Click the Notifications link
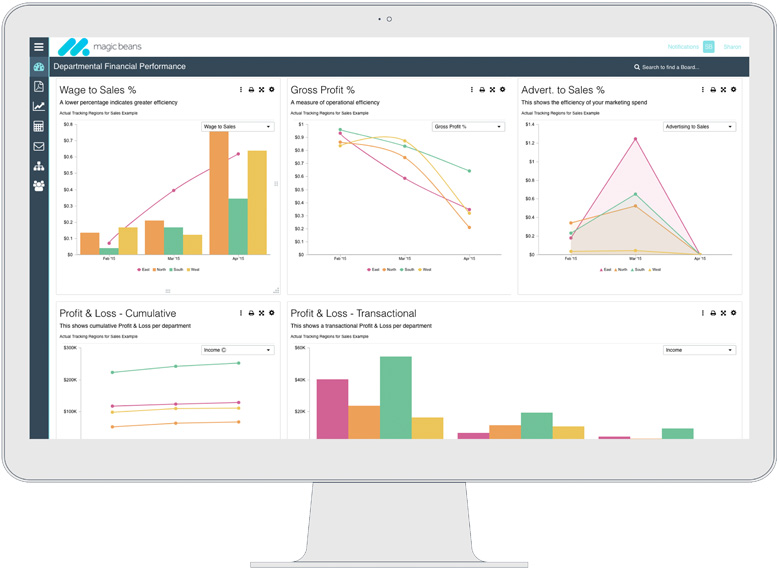This screenshot has width=779, height=572. [x=683, y=47]
